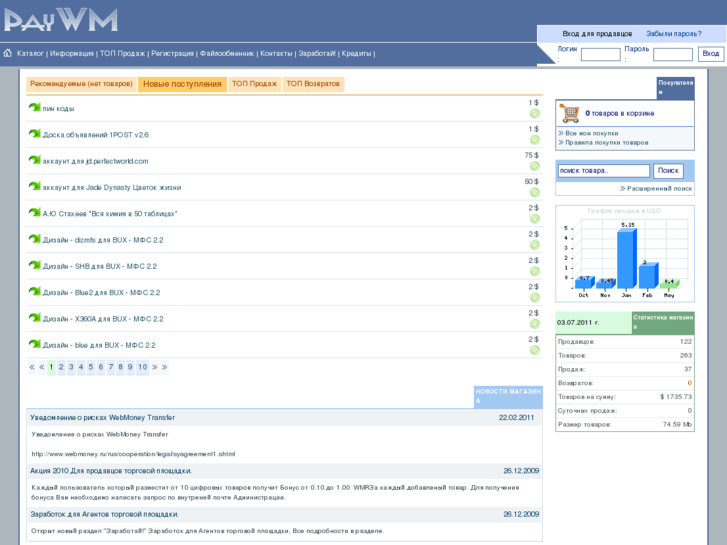This screenshot has width=727, height=545.
Task: Click the Поиск search button
Action: pos(668,171)
